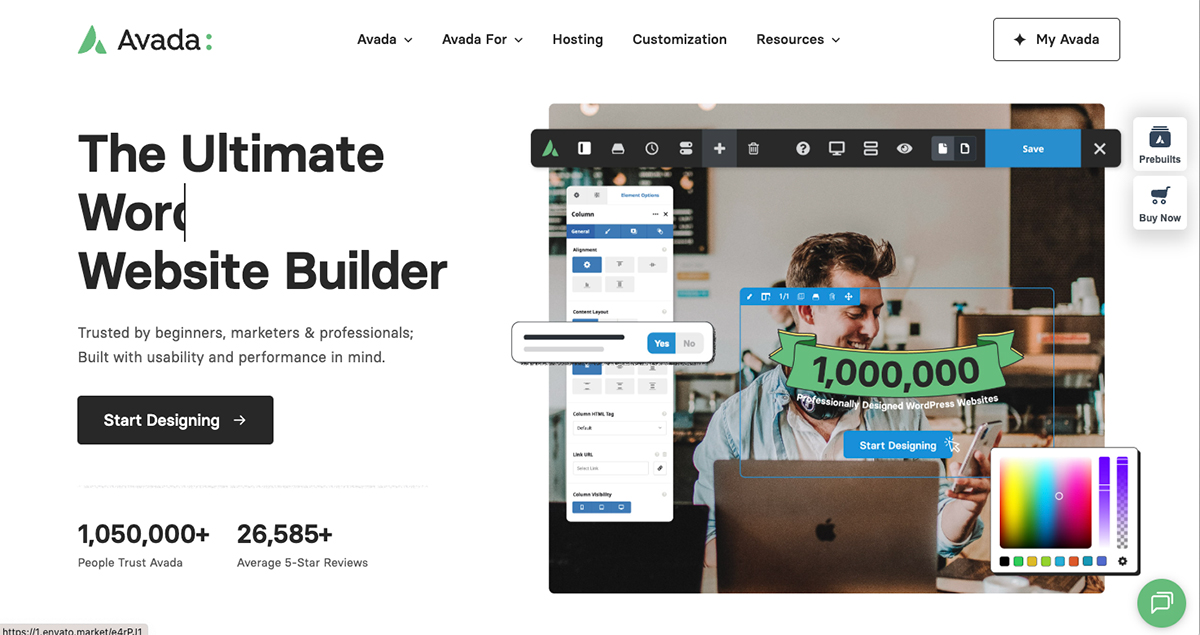Click the column layout icon in element toolbar
The width and height of the screenshot is (1200, 635).
click(765, 297)
